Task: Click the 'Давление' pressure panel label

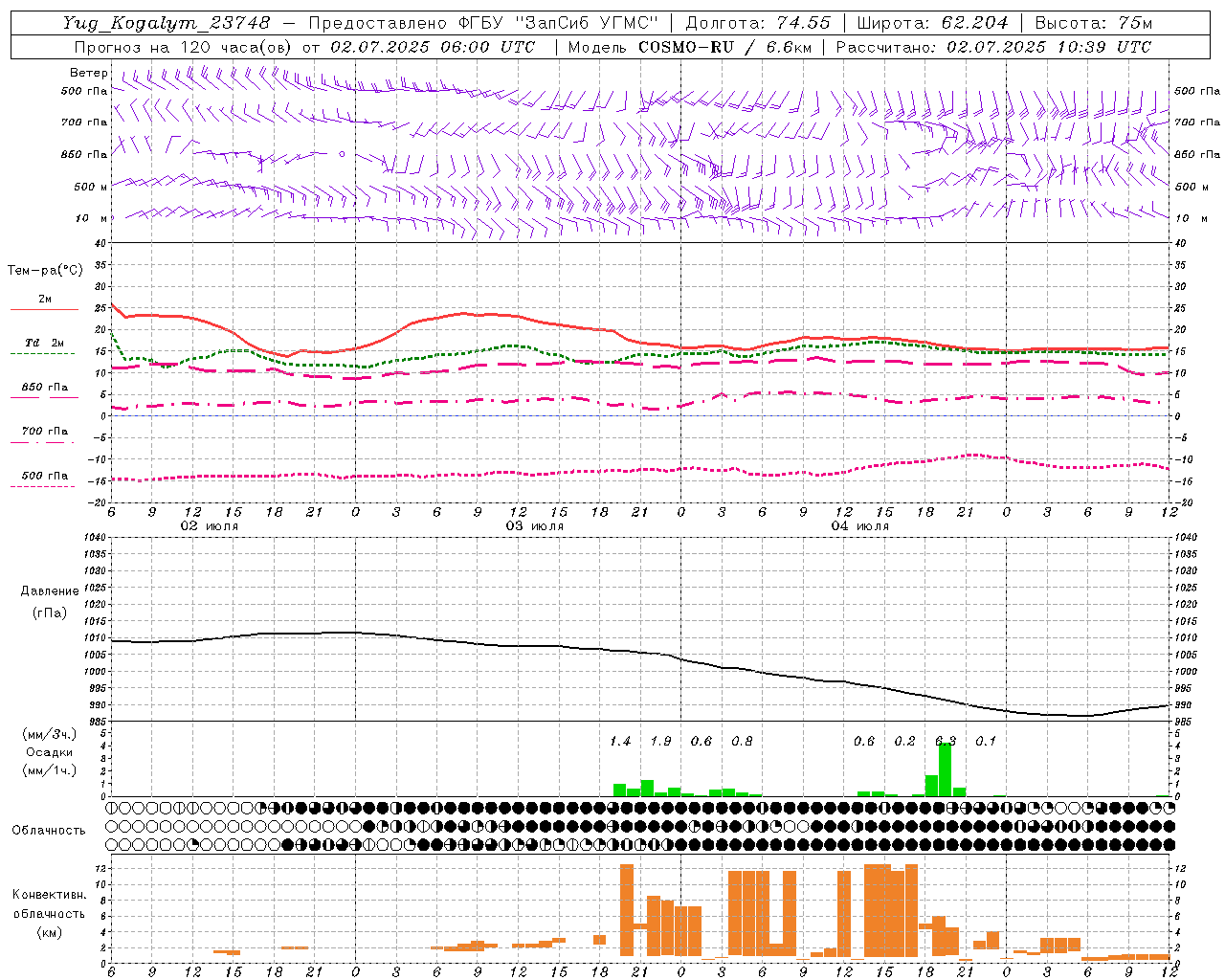Action: coord(50,591)
